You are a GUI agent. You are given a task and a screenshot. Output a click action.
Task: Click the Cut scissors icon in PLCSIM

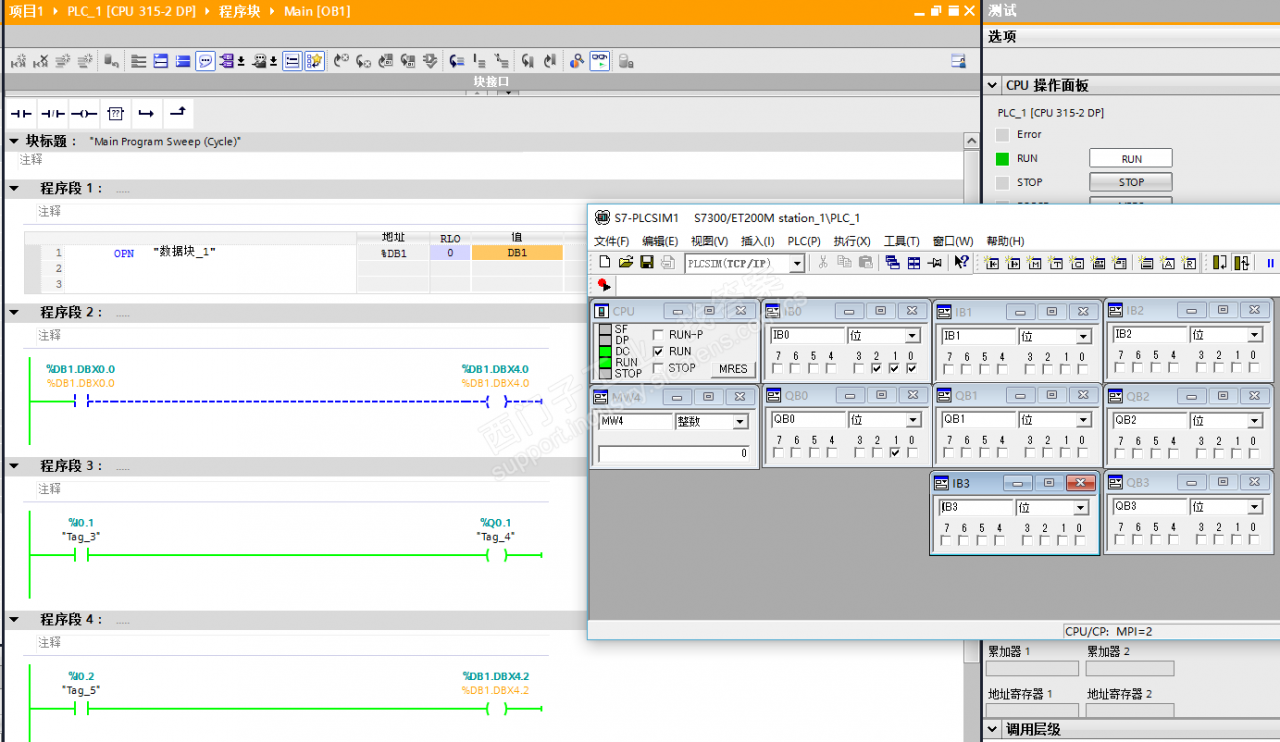click(823, 263)
